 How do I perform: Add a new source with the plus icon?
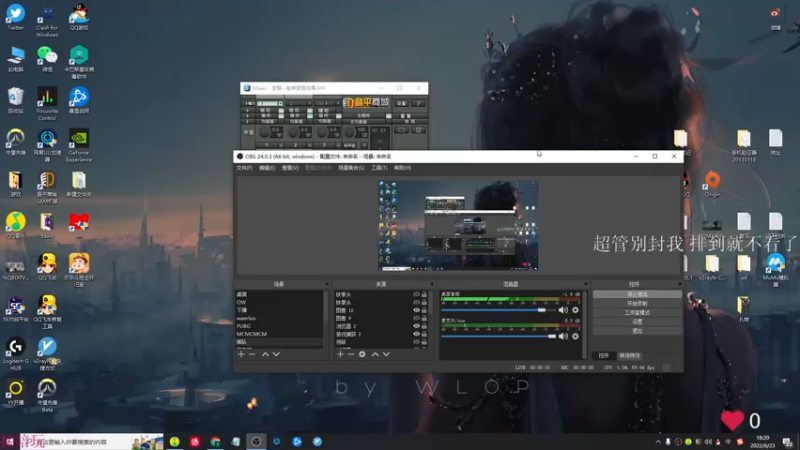tap(340, 354)
